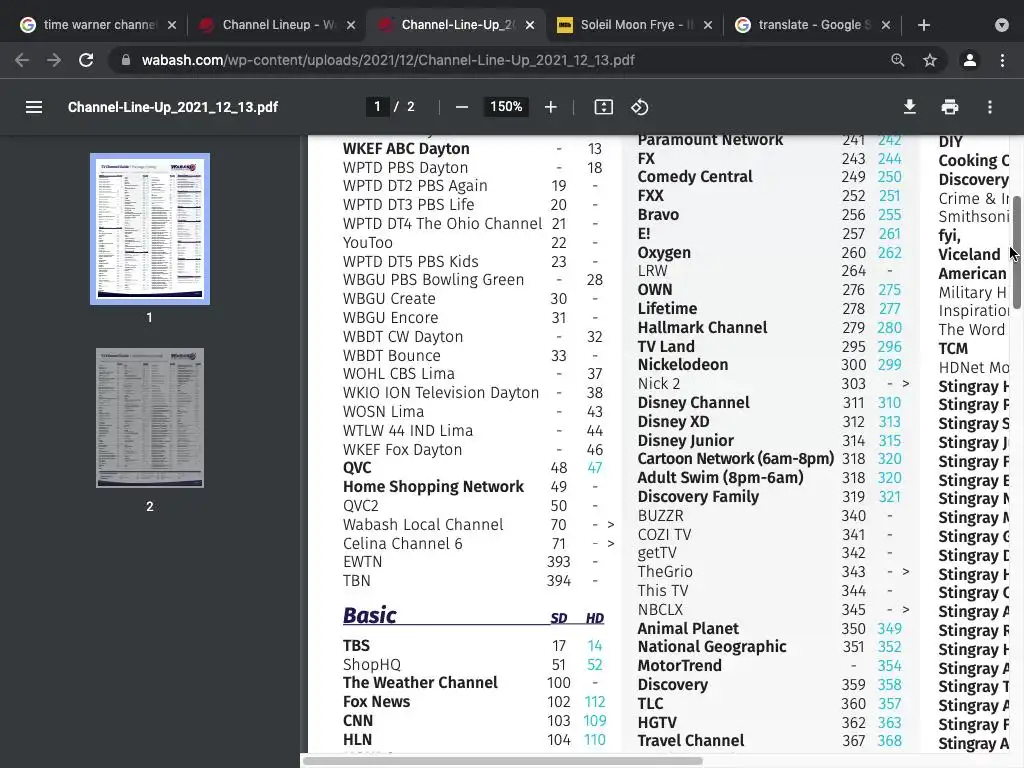Image resolution: width=1024 pixels, height=768 pixels.
Task: Download the PDF file
Action: (x=909, y=107)
